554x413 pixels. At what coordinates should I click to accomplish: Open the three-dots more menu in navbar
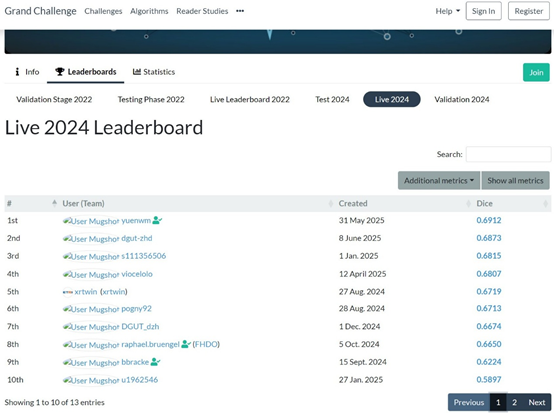[240, 11]
